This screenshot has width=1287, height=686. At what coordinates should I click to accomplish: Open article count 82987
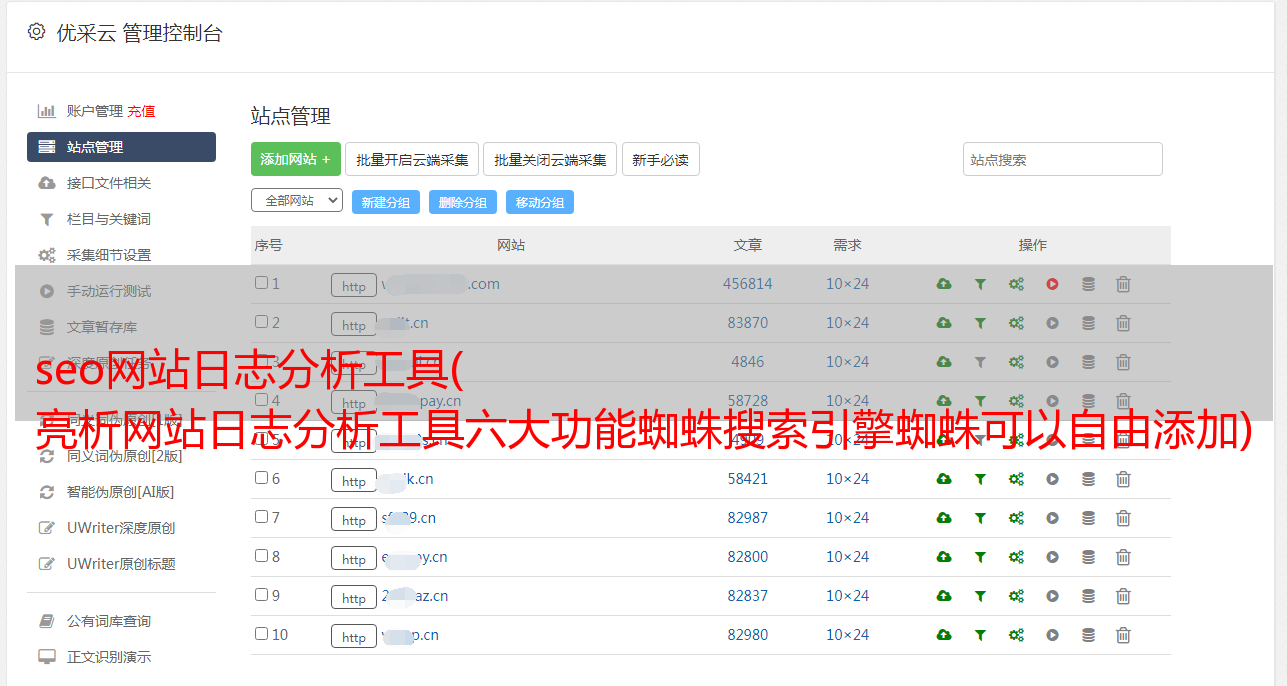click(748, 518)
